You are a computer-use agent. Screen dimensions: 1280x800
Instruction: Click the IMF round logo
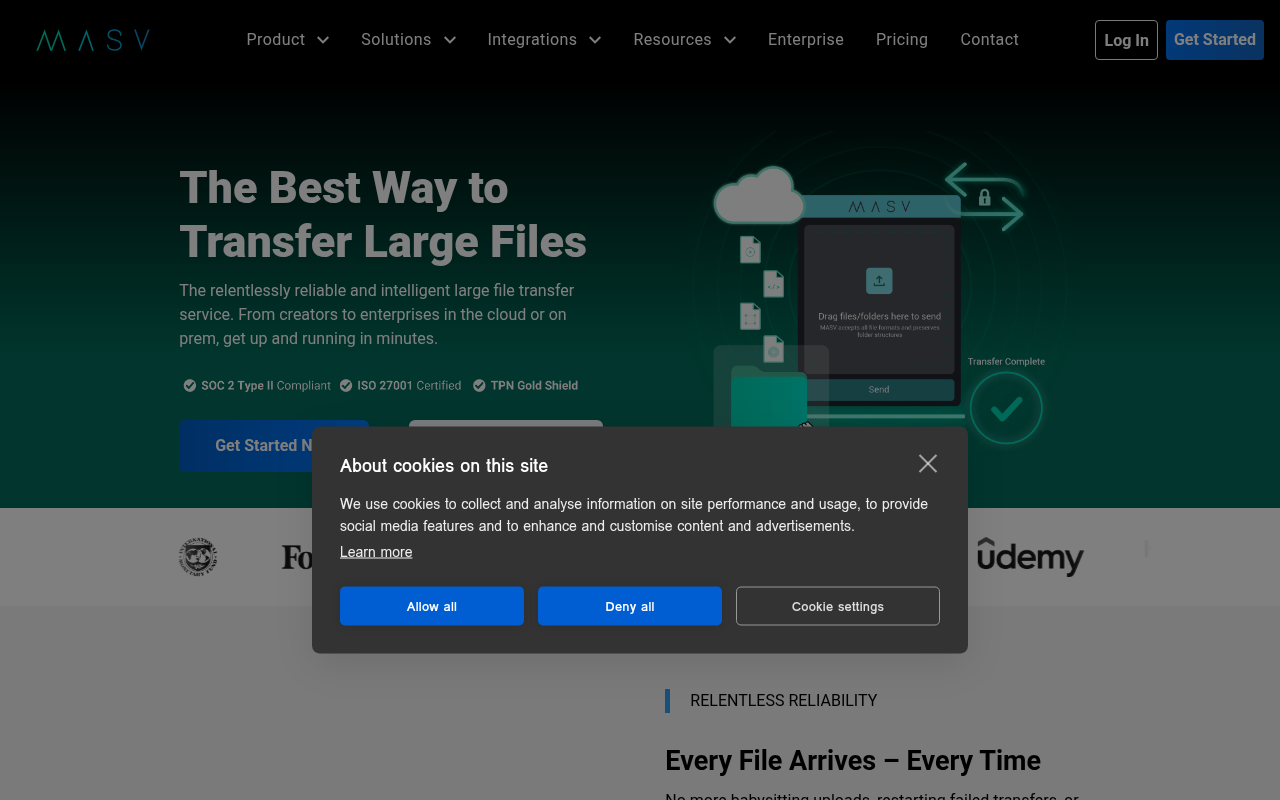198,557
